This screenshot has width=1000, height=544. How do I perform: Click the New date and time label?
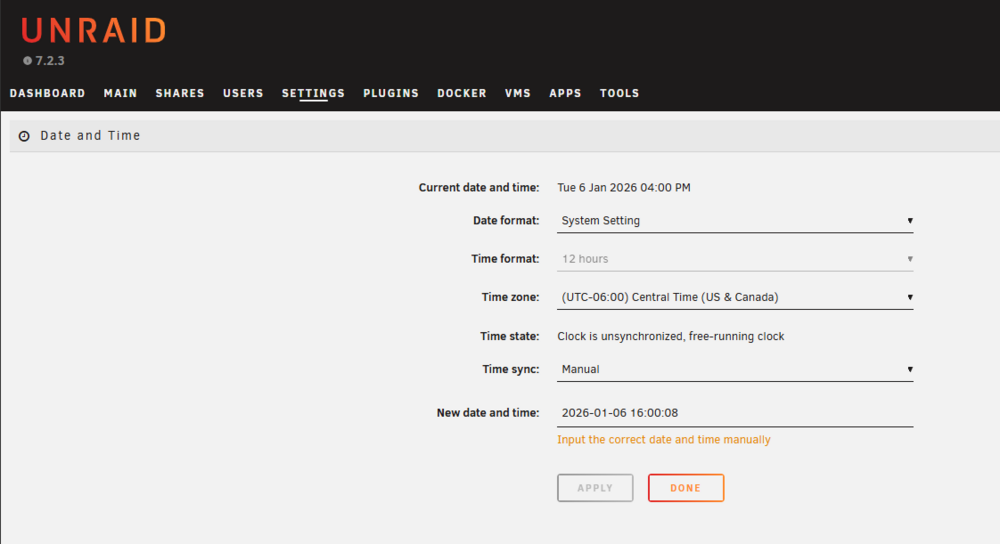(488, 413)
